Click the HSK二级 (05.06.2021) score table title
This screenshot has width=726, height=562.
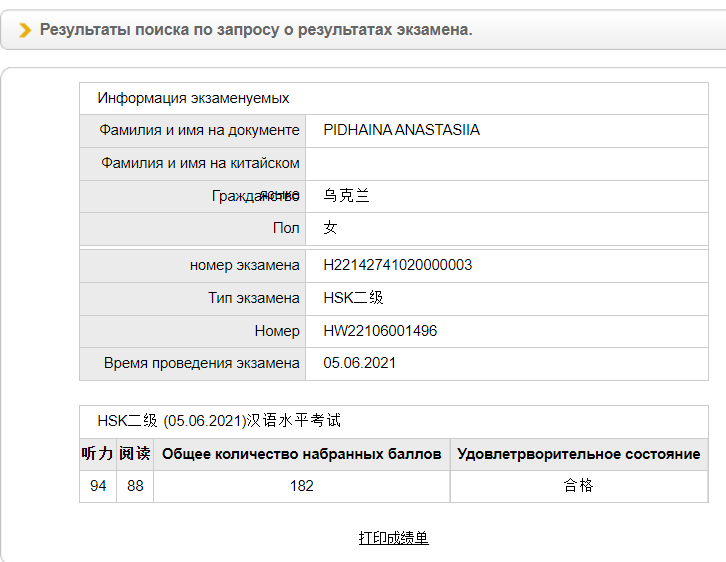(219, 421)
